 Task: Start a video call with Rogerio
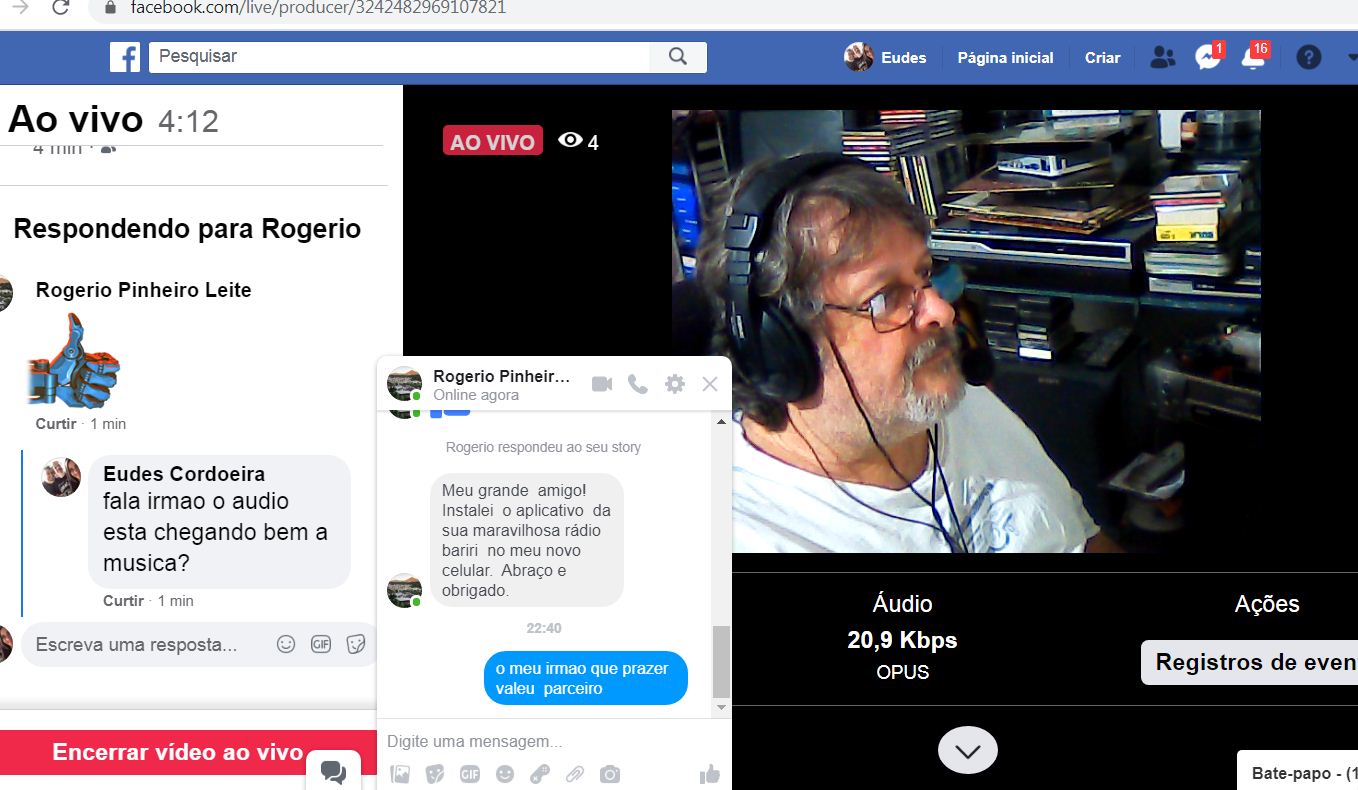tap(601, 384)
